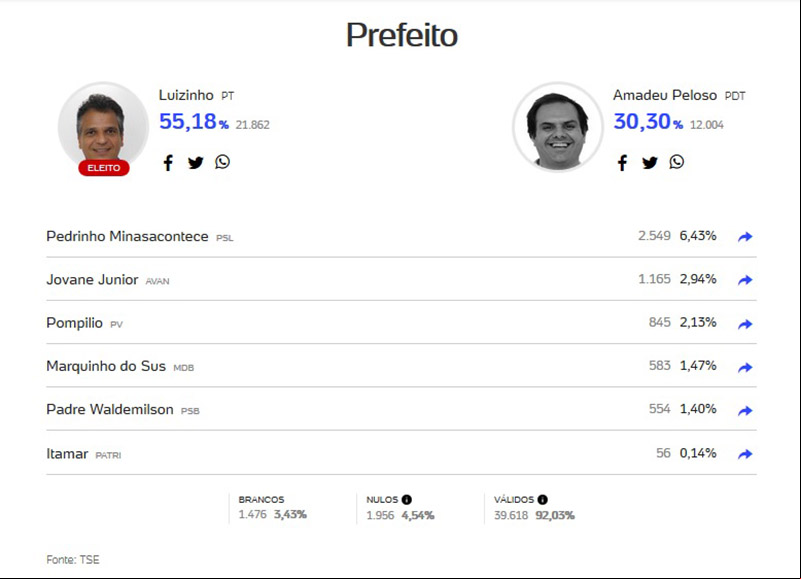Click share arrow for Jovane Junior
The width and height of the screenshot is (801, 579).
tap(745, 280)
